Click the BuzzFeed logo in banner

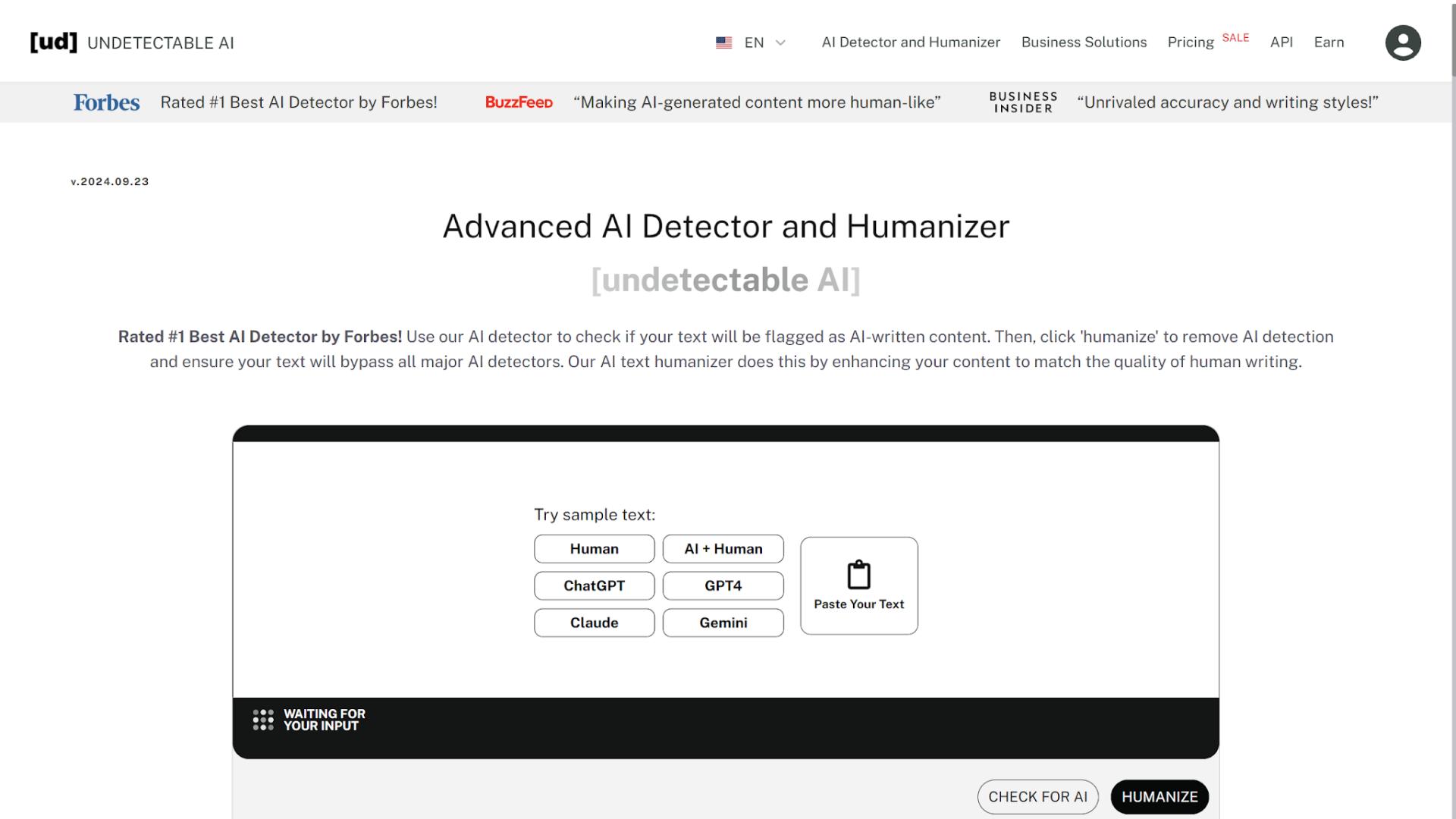[519, 102]
